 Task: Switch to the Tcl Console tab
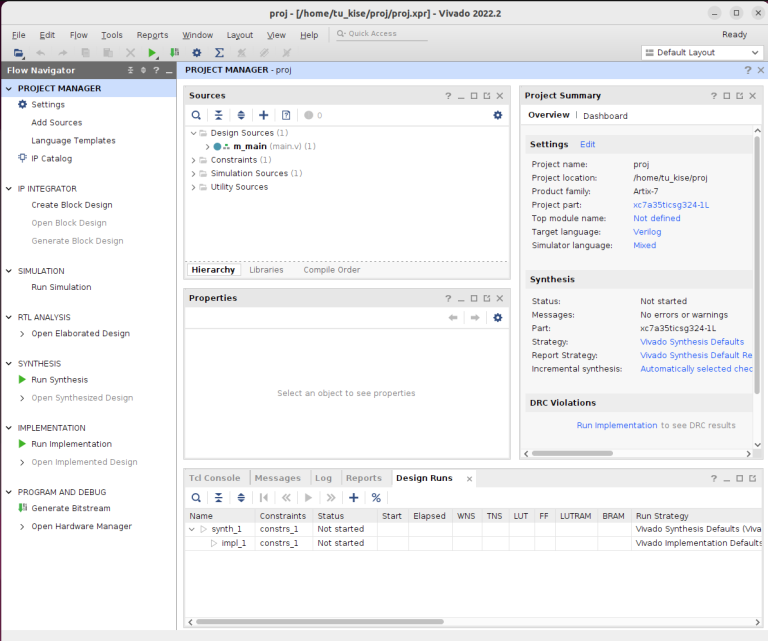pyautogui.click(x=215, y=478)
